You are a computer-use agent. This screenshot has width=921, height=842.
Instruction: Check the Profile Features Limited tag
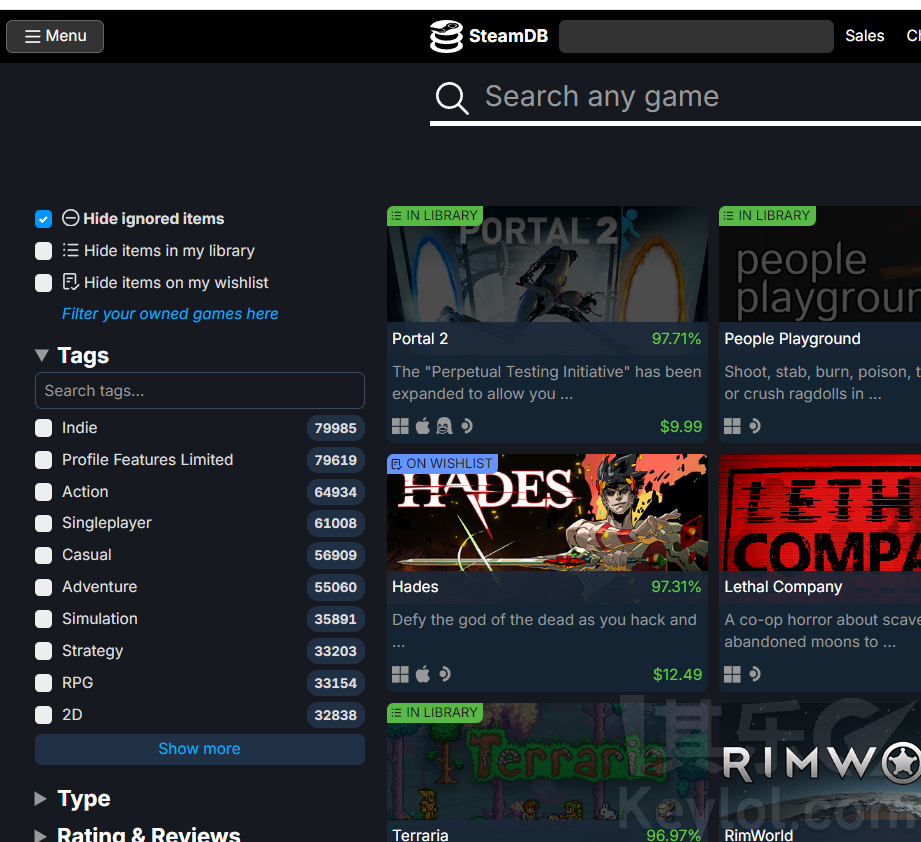click(43, 460)
